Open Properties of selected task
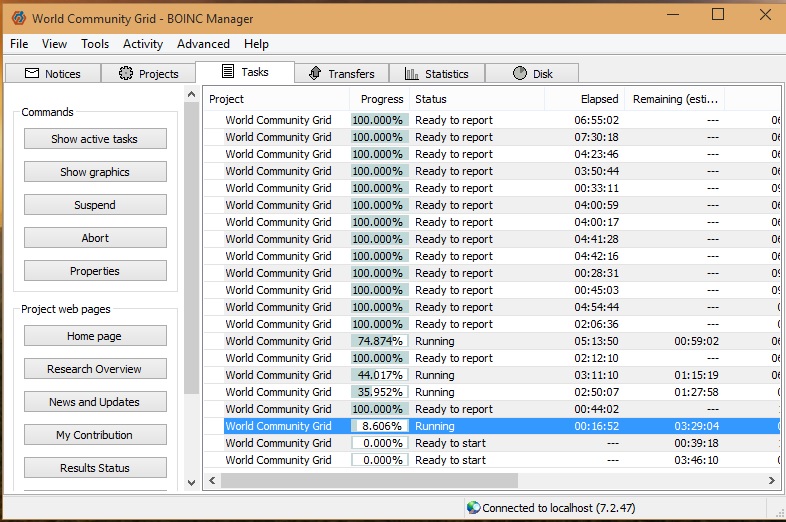The image size is (786, 522). pyautogui.click(x=95, y=271)
